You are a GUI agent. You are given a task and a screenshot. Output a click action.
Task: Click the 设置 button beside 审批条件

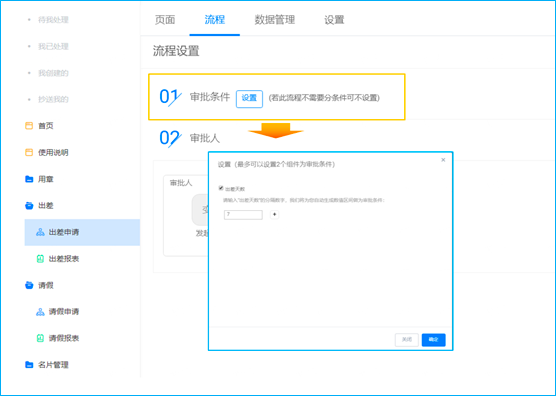click(249, 99)
